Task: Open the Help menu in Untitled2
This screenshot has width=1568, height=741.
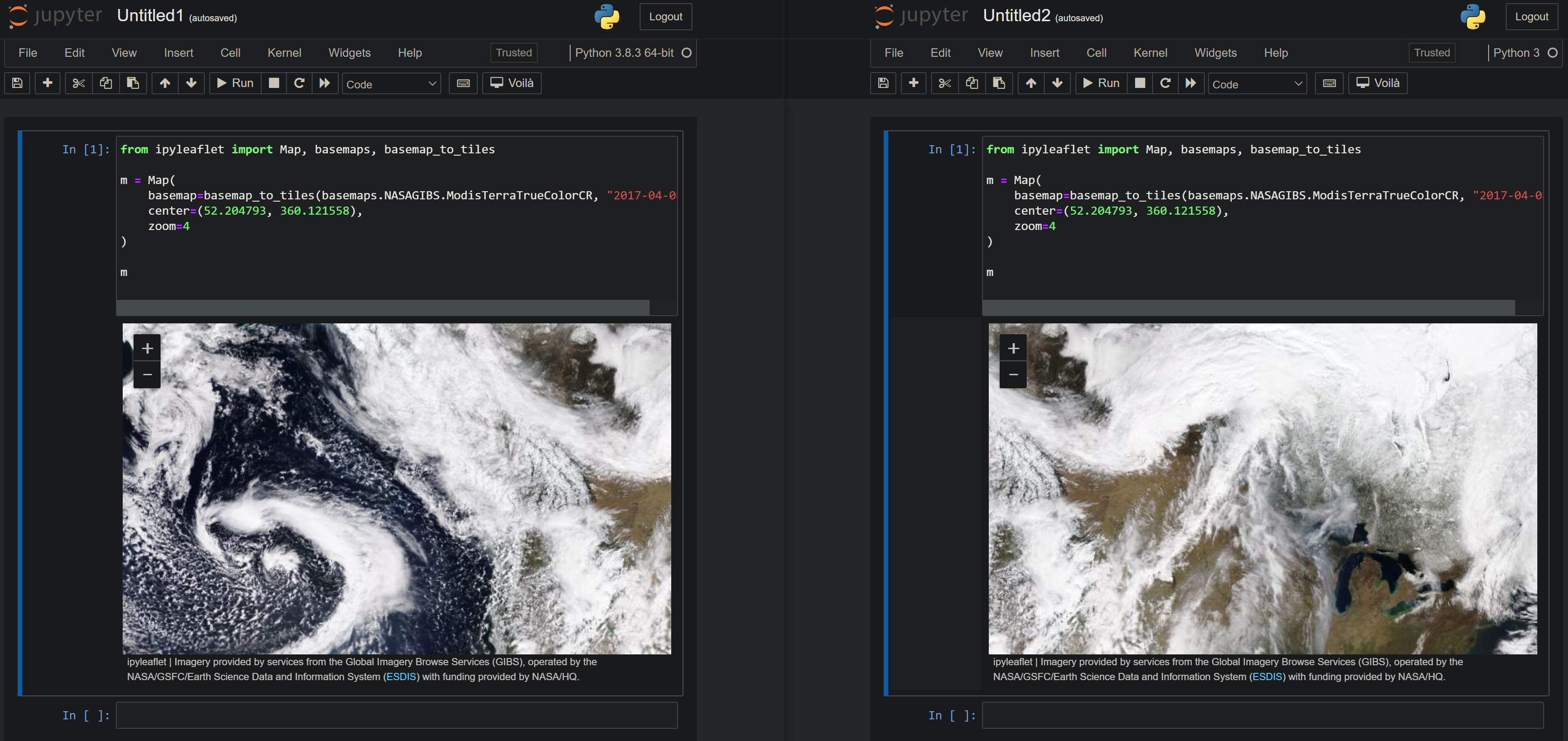Action: click(1276, 53)
